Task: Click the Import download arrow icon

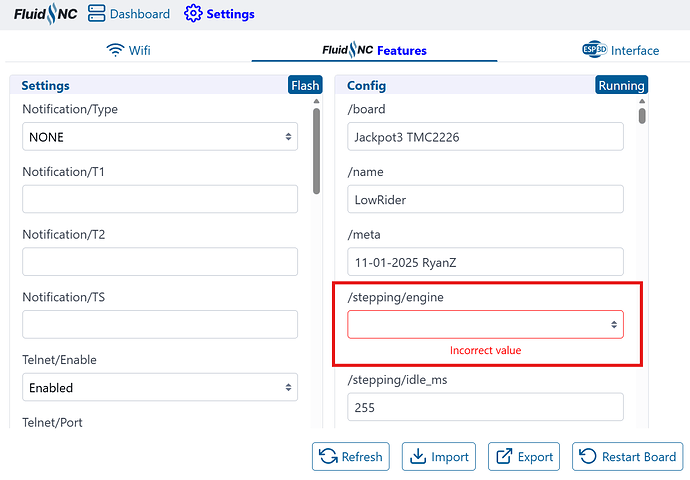Action: (x=418, y=456)
